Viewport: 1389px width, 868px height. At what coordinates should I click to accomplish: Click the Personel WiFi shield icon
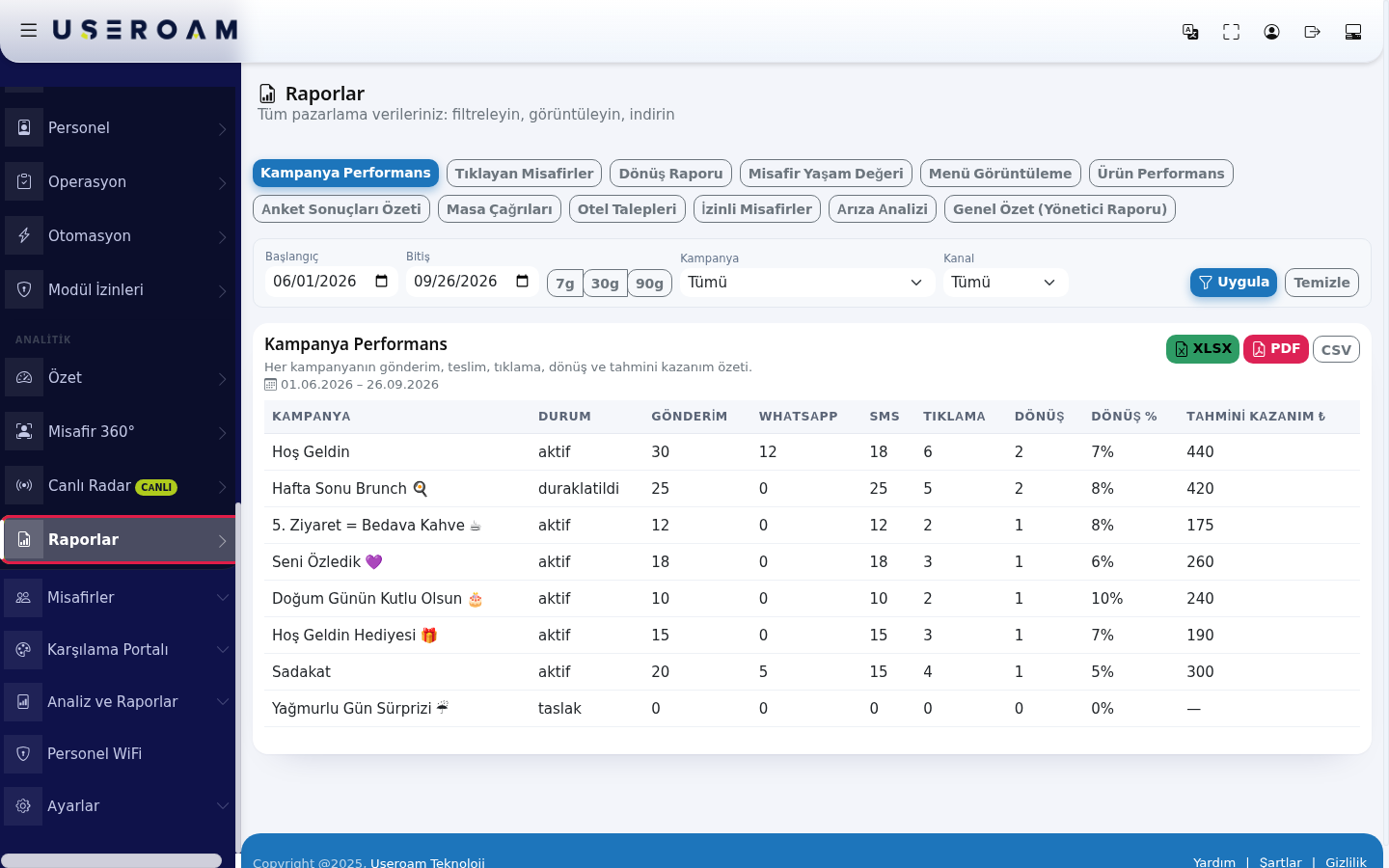tap(23, 753)
